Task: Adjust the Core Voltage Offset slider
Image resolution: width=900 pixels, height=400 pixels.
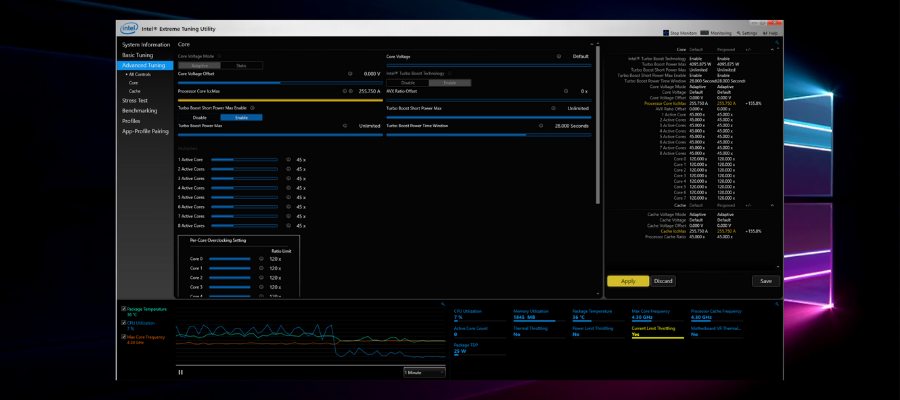Action: tap(280, 83)
